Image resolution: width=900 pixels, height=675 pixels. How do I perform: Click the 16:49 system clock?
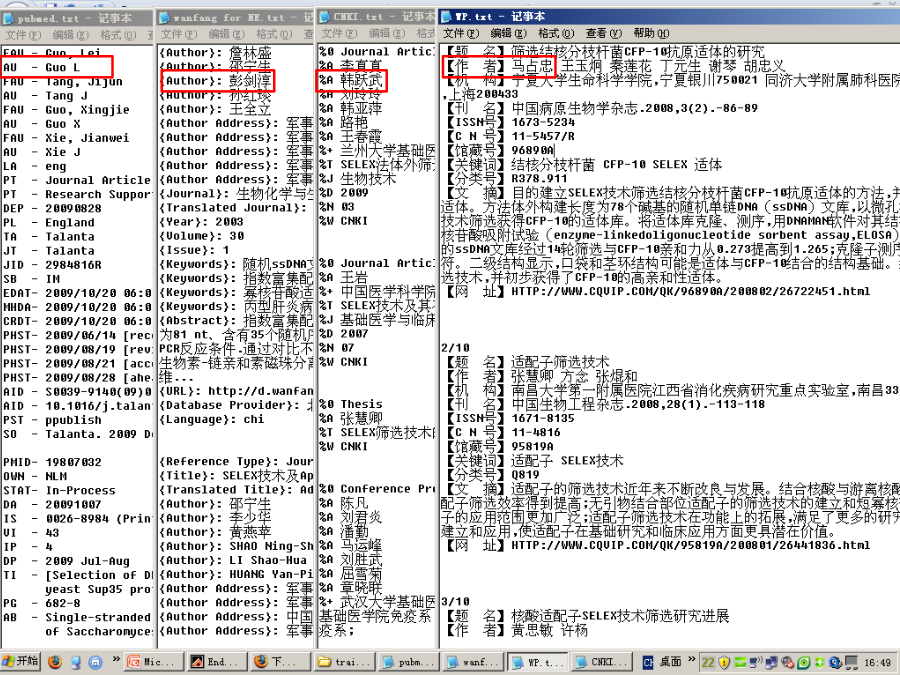tap(878, 662)
